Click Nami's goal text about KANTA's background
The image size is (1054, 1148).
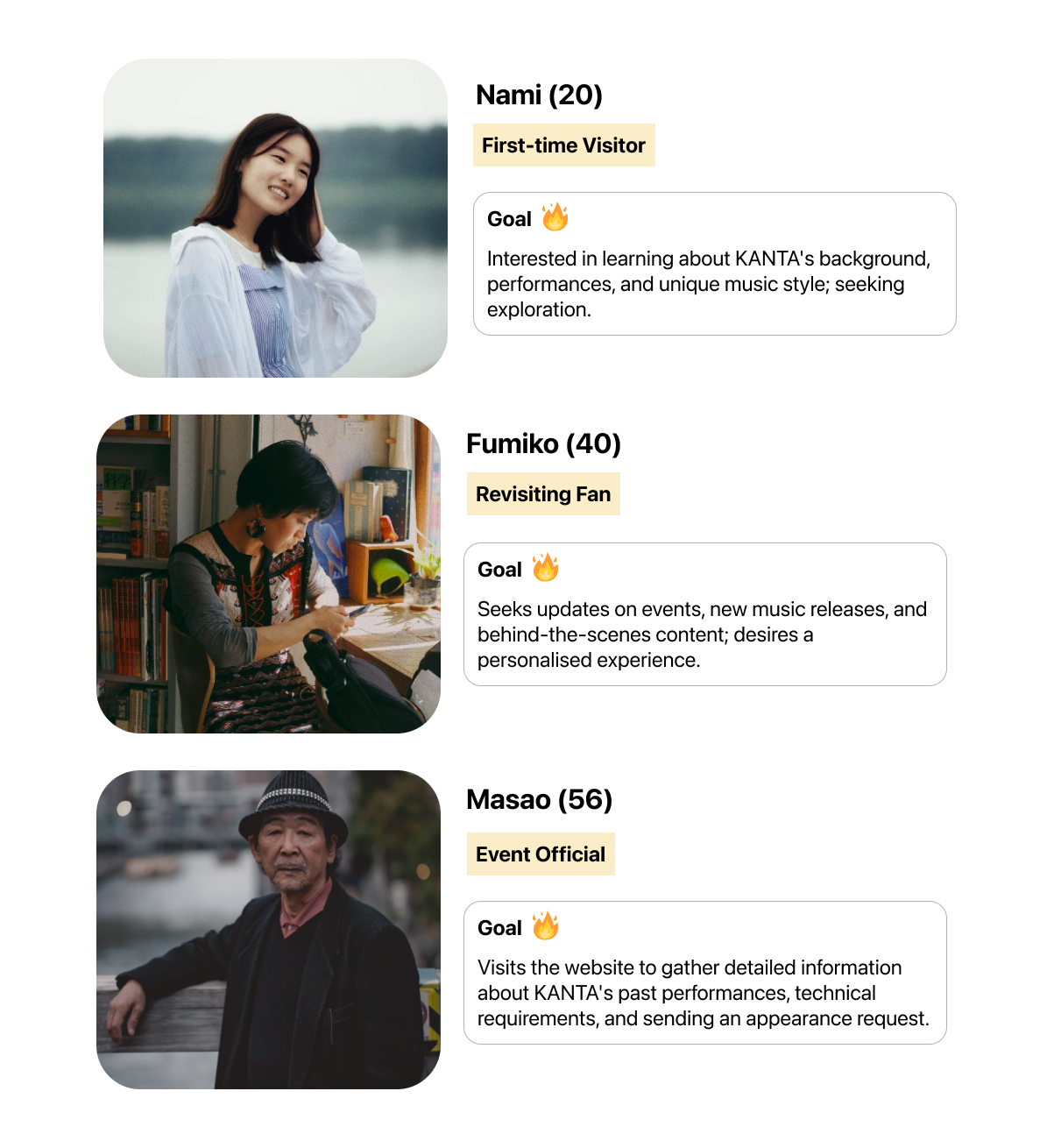pos(709,284)
